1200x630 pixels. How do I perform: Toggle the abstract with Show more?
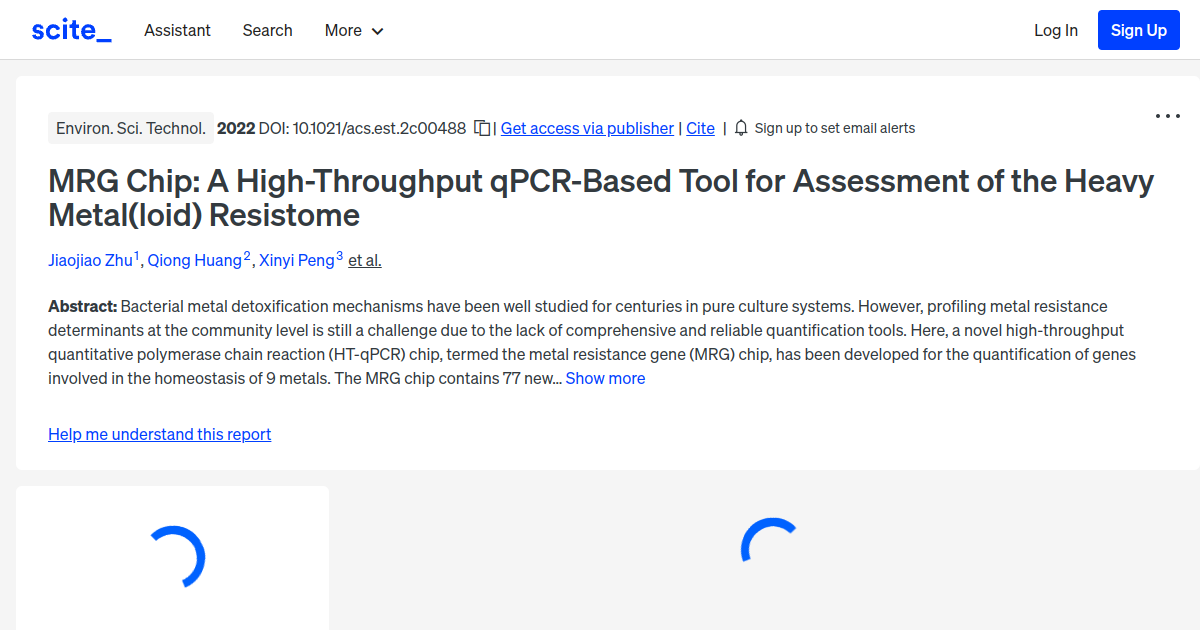pos(605,378)
